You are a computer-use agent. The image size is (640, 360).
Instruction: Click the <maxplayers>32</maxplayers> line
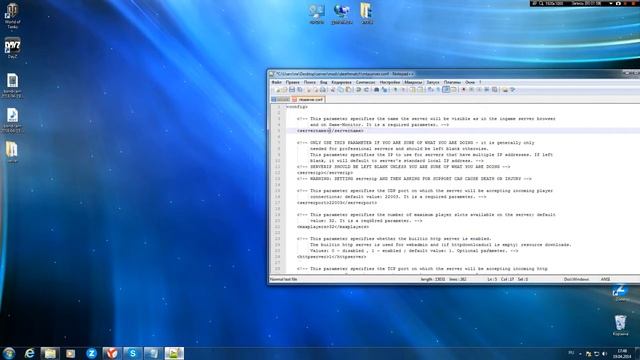tap(333, 227)
